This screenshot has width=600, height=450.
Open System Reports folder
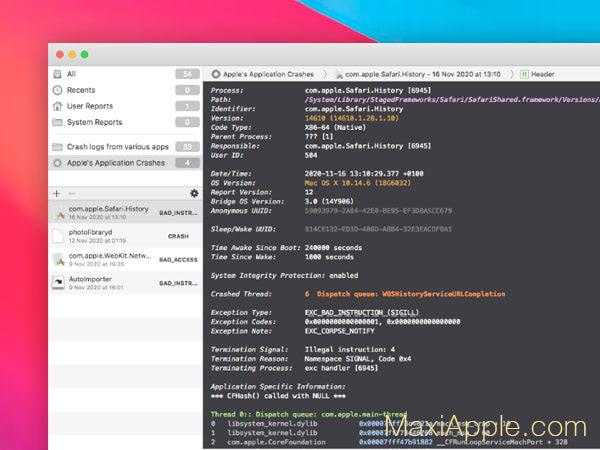125,122
